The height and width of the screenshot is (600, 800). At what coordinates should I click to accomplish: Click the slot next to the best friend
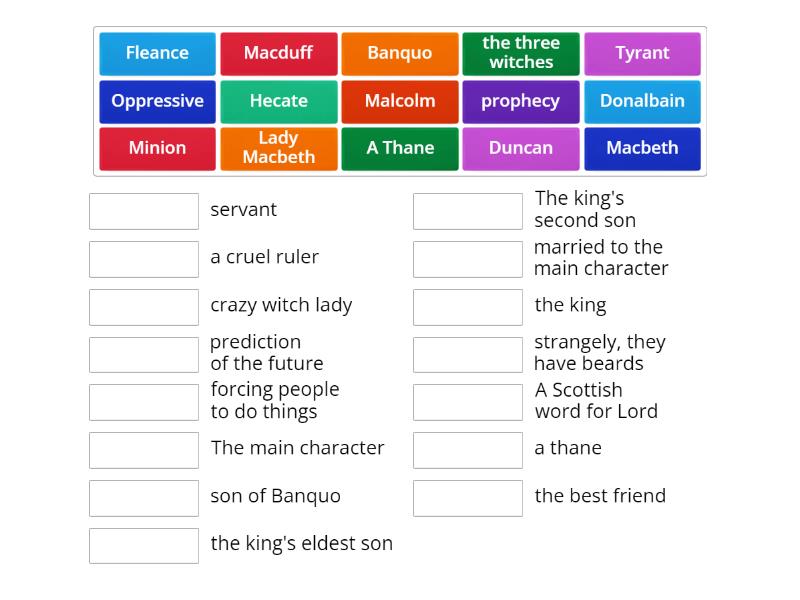click(x=468, y=497)
